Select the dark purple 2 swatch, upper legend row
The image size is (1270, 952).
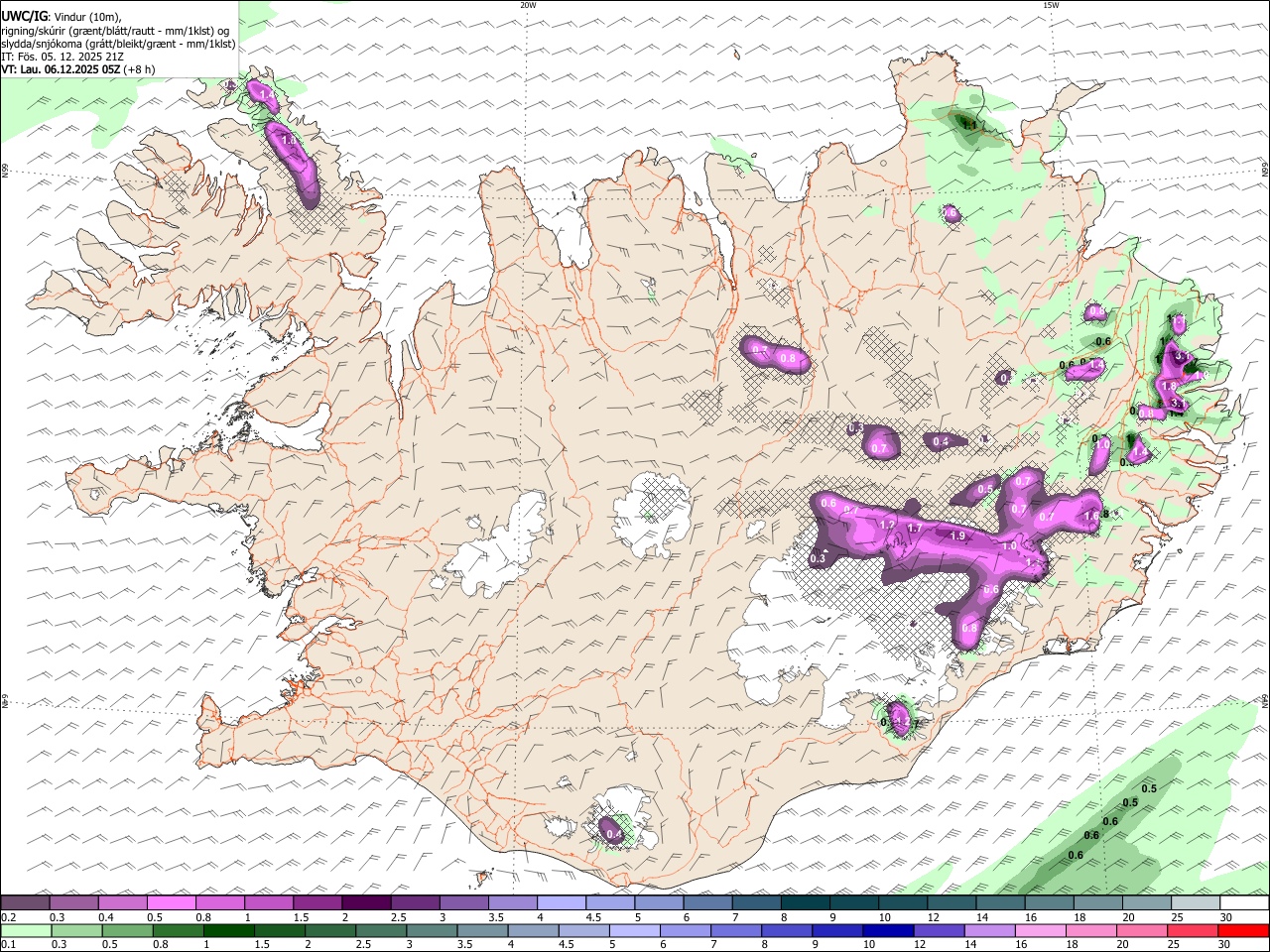click(x=366, y=902)
